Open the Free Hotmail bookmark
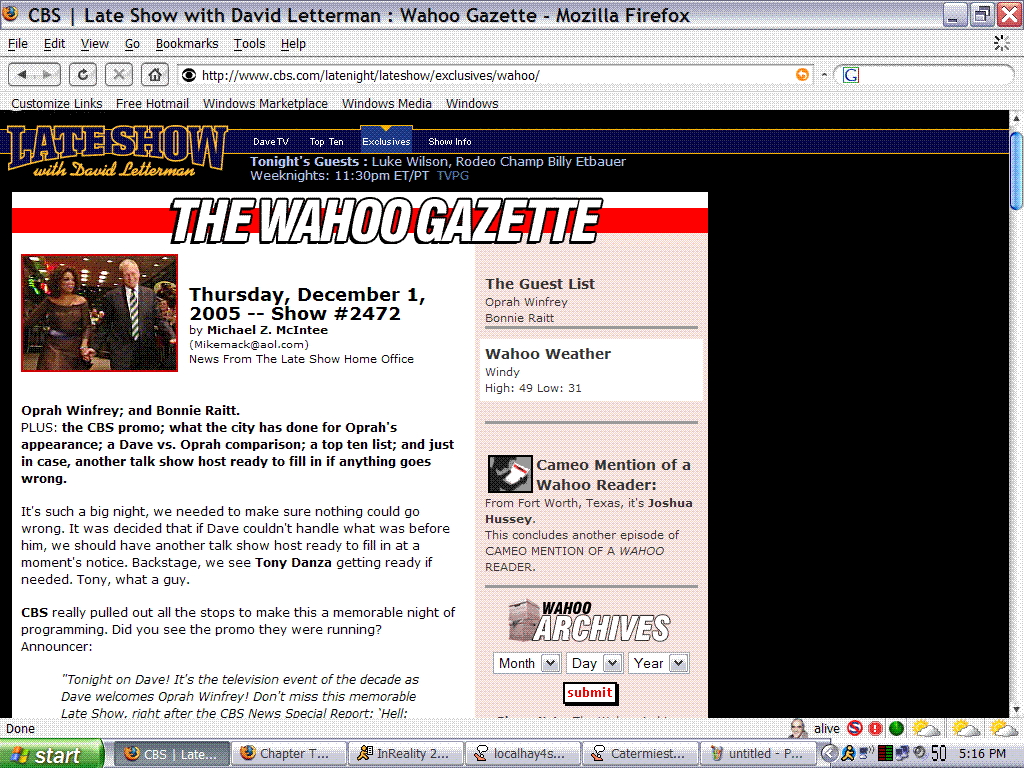1024x768 pixels. point(152,103)
